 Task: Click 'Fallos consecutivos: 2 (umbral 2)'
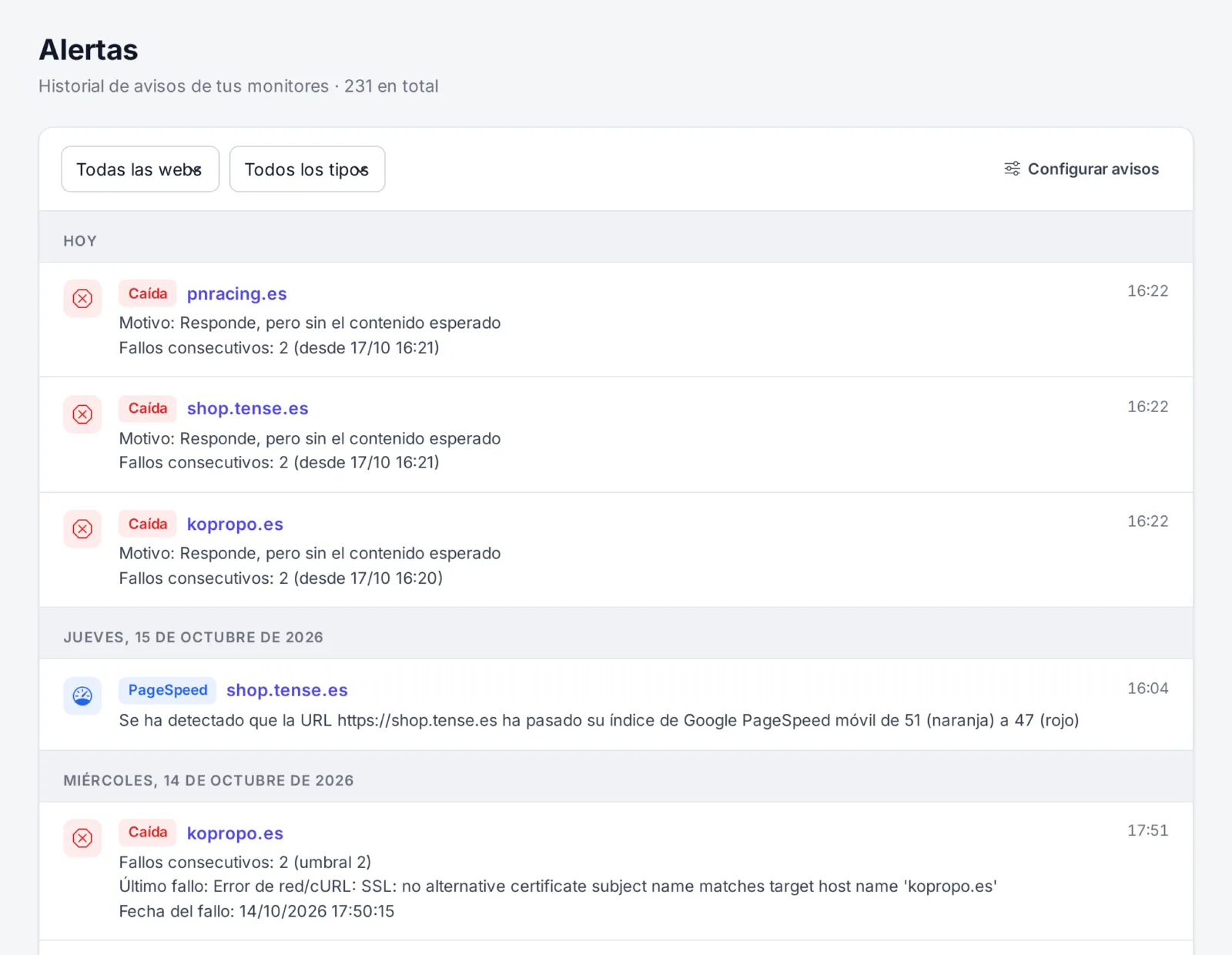pyautogui.click(x=245, y=862)
